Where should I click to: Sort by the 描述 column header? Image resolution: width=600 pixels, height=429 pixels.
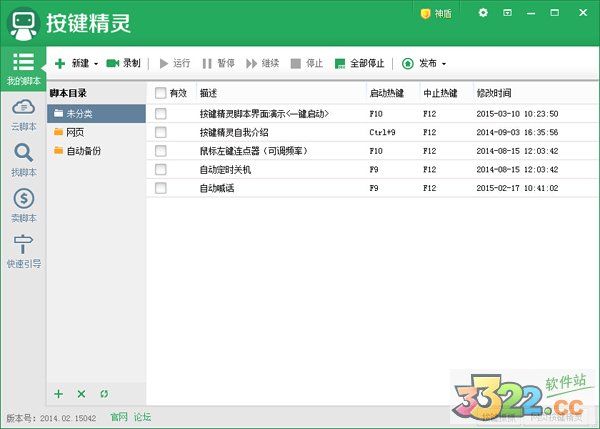[x=281, y=93]
